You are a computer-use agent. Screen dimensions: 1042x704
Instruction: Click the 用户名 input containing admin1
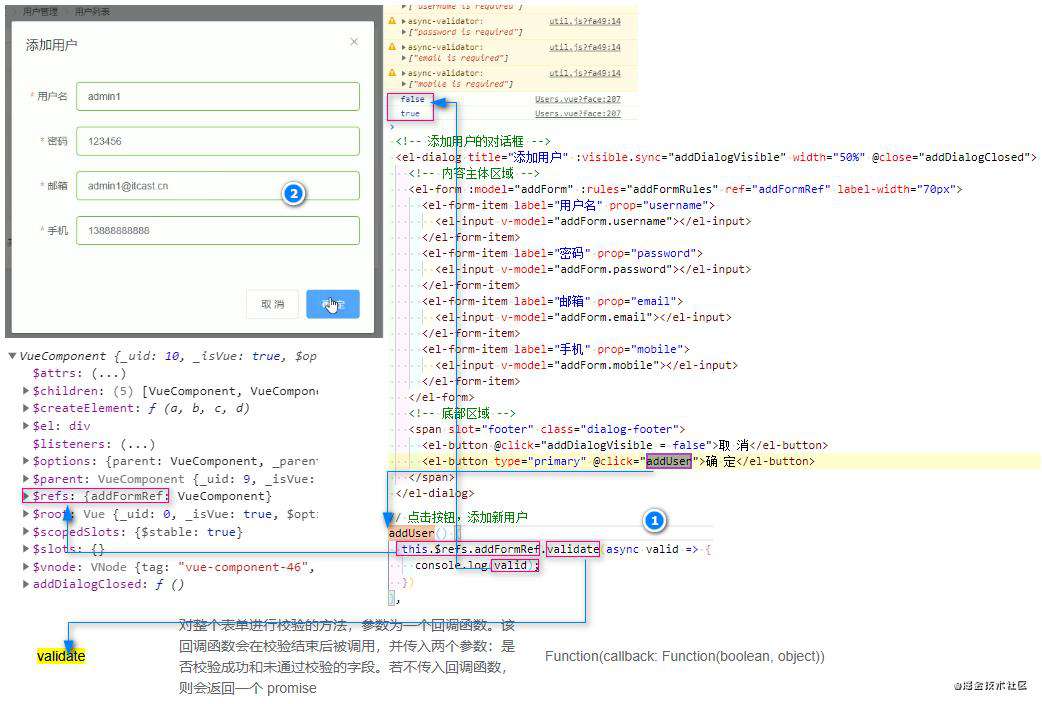(x=218, y=96)
